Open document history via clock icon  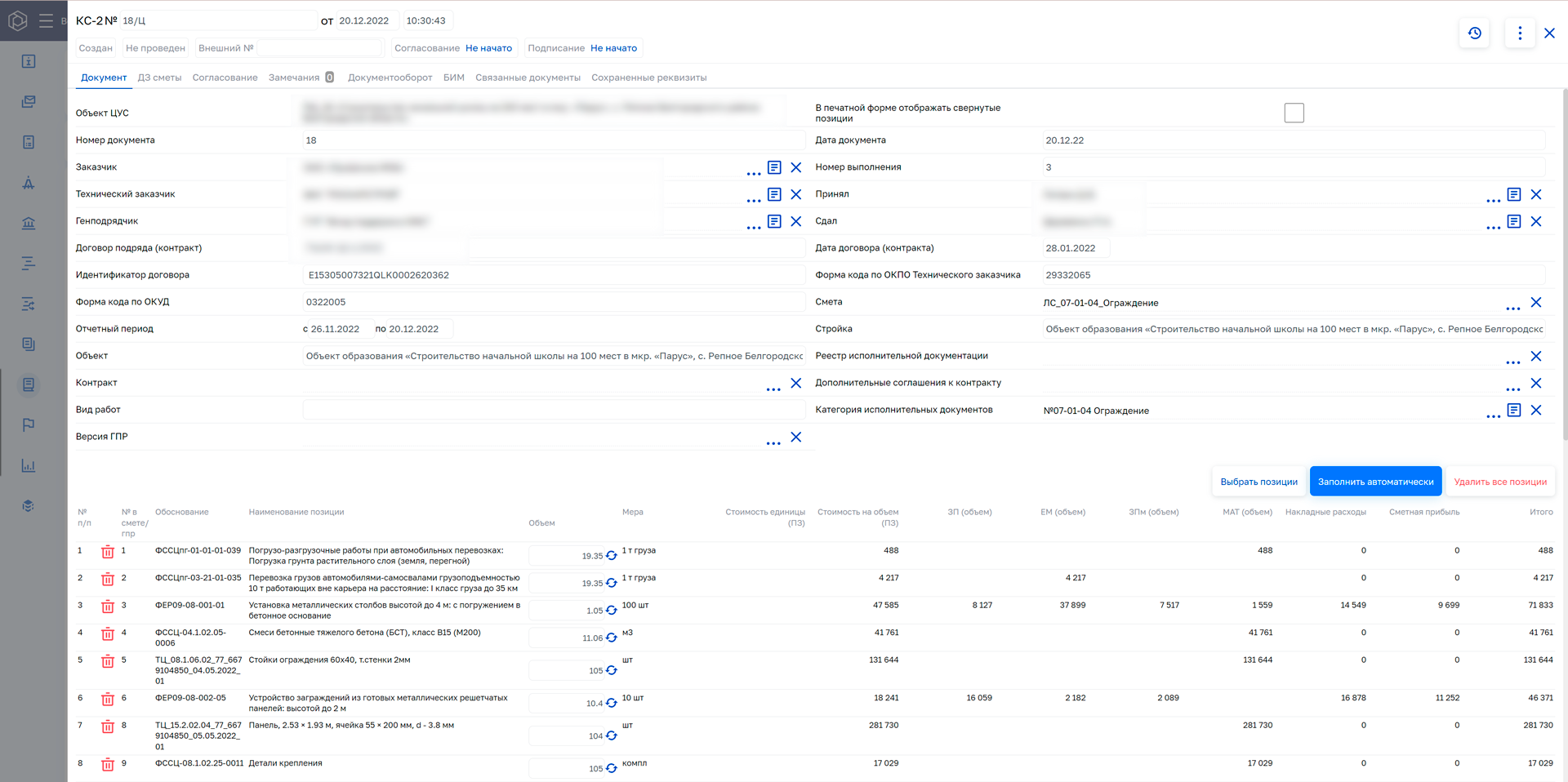pyautogui.click(x=1475, y=33)
